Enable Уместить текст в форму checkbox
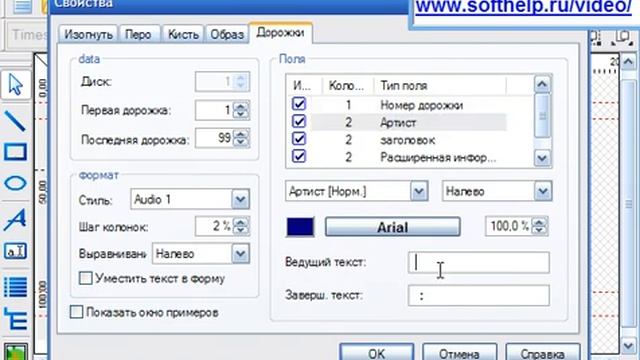This screenshot has height=360, width=640. [86, 278]
